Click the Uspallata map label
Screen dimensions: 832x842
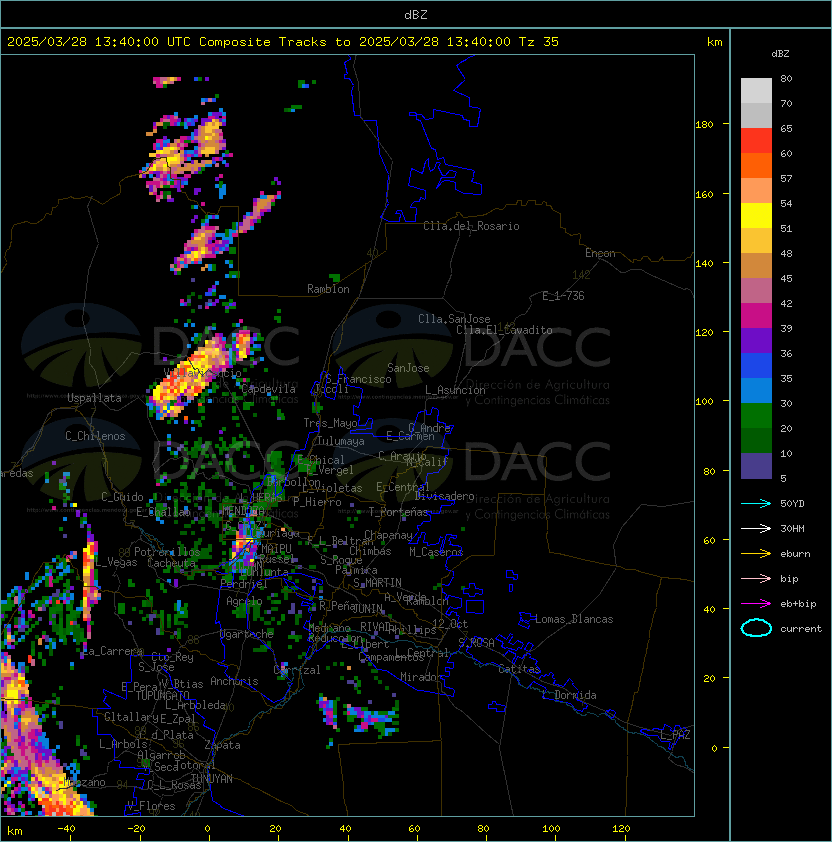pyautogui.click(x=94, y=398)
